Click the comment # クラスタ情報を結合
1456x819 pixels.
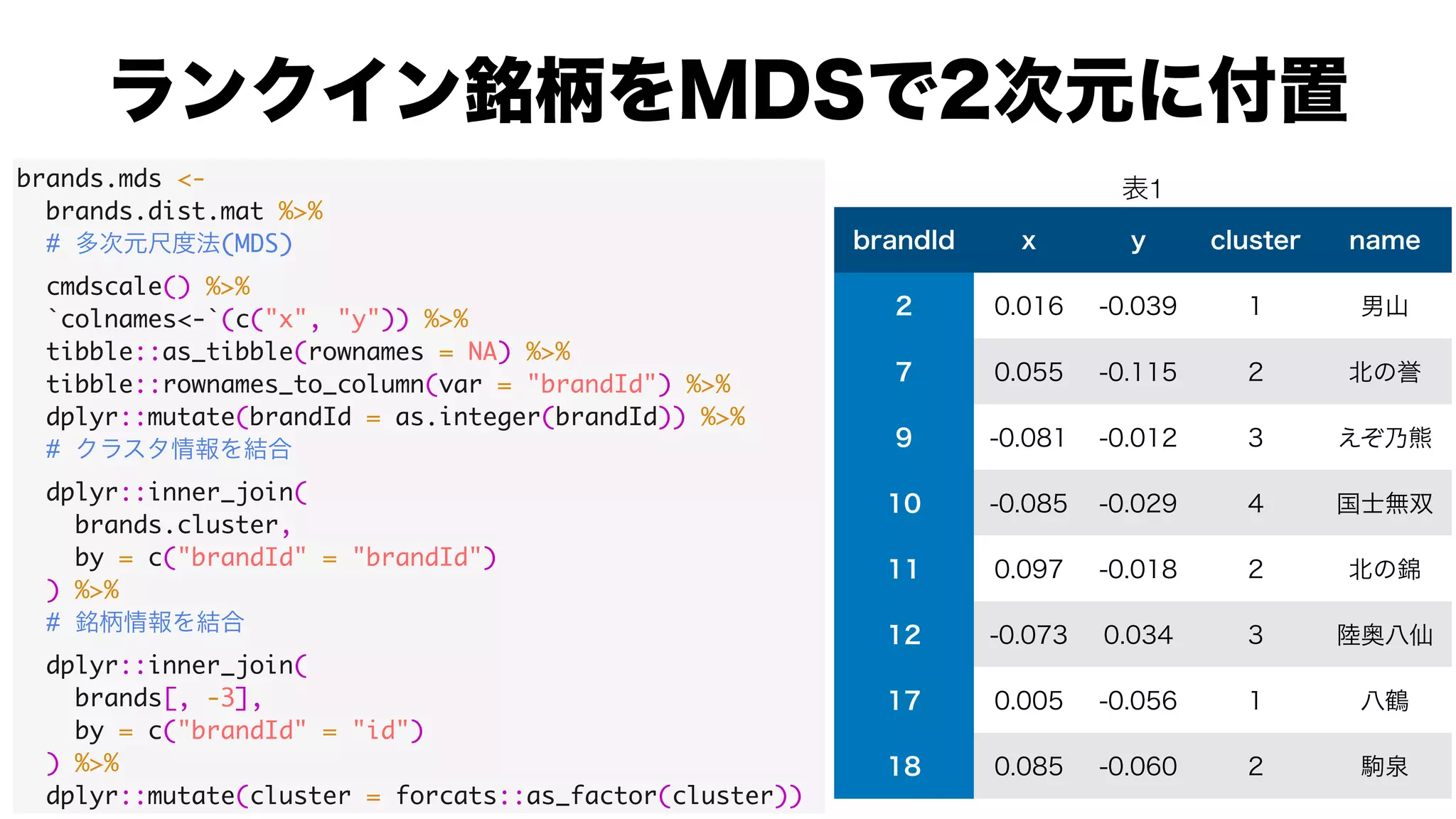tap(168, 449)
